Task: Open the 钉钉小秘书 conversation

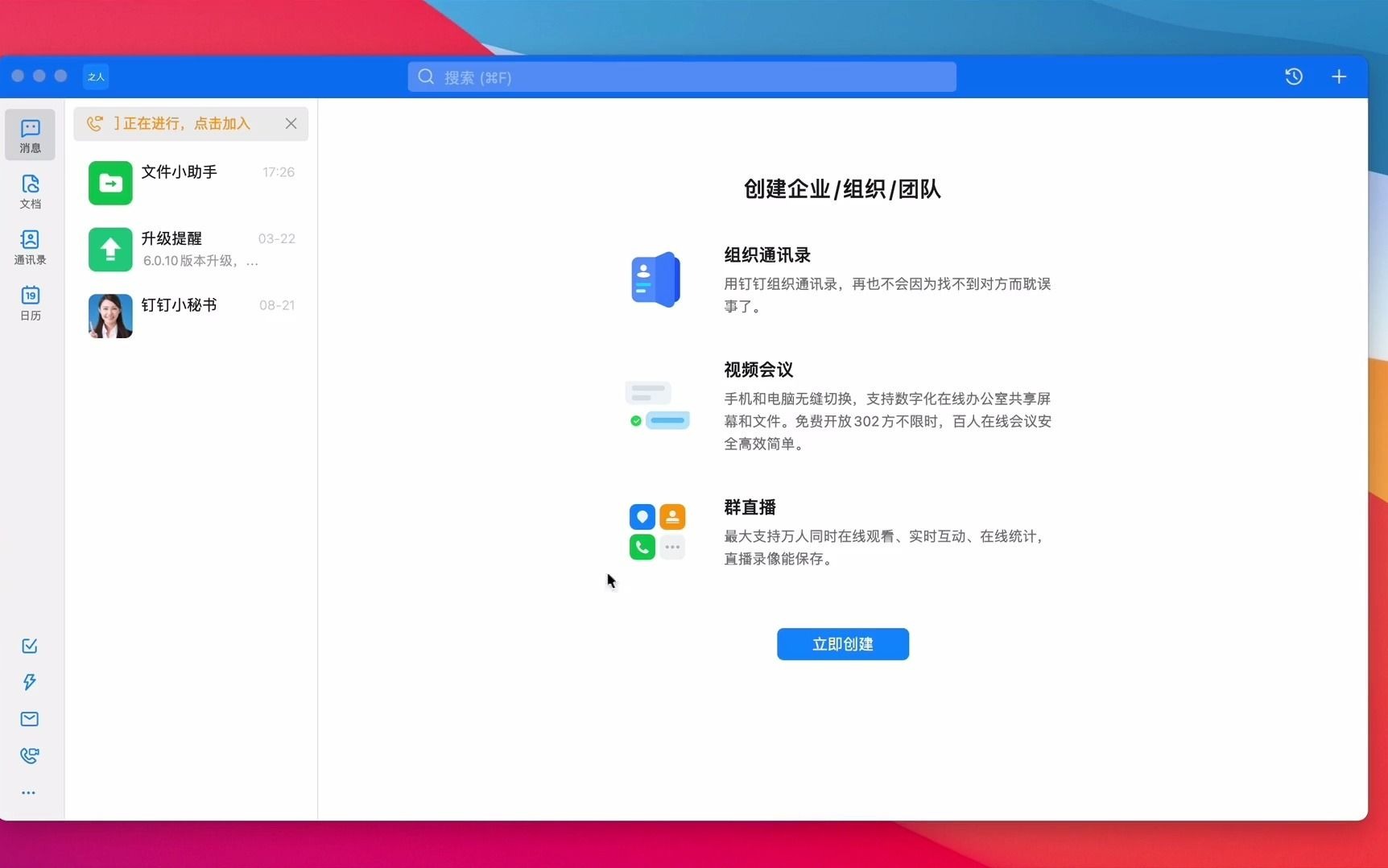Action: pos(191,316)
